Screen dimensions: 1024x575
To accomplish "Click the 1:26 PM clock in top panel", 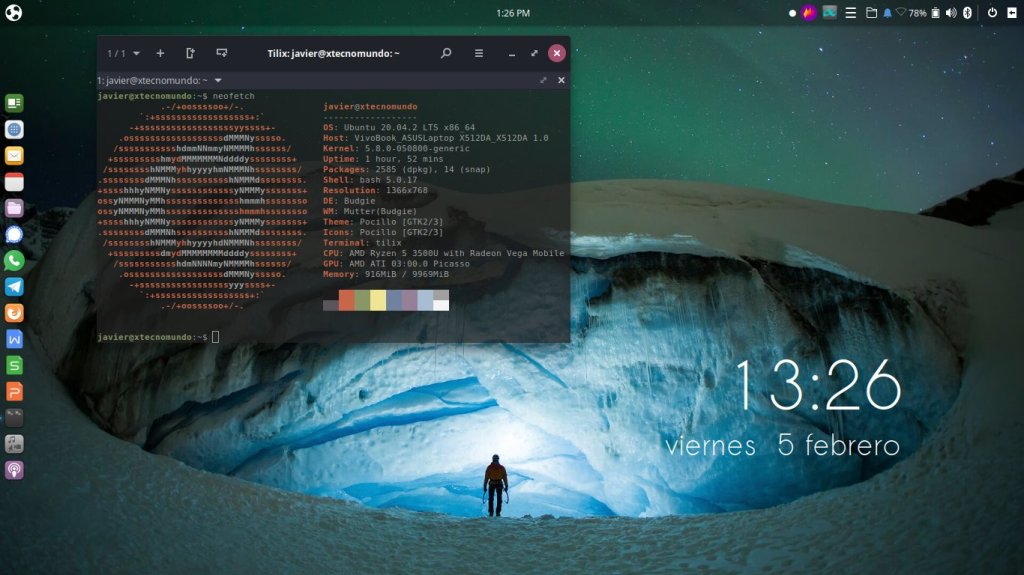I will (512, 13).
